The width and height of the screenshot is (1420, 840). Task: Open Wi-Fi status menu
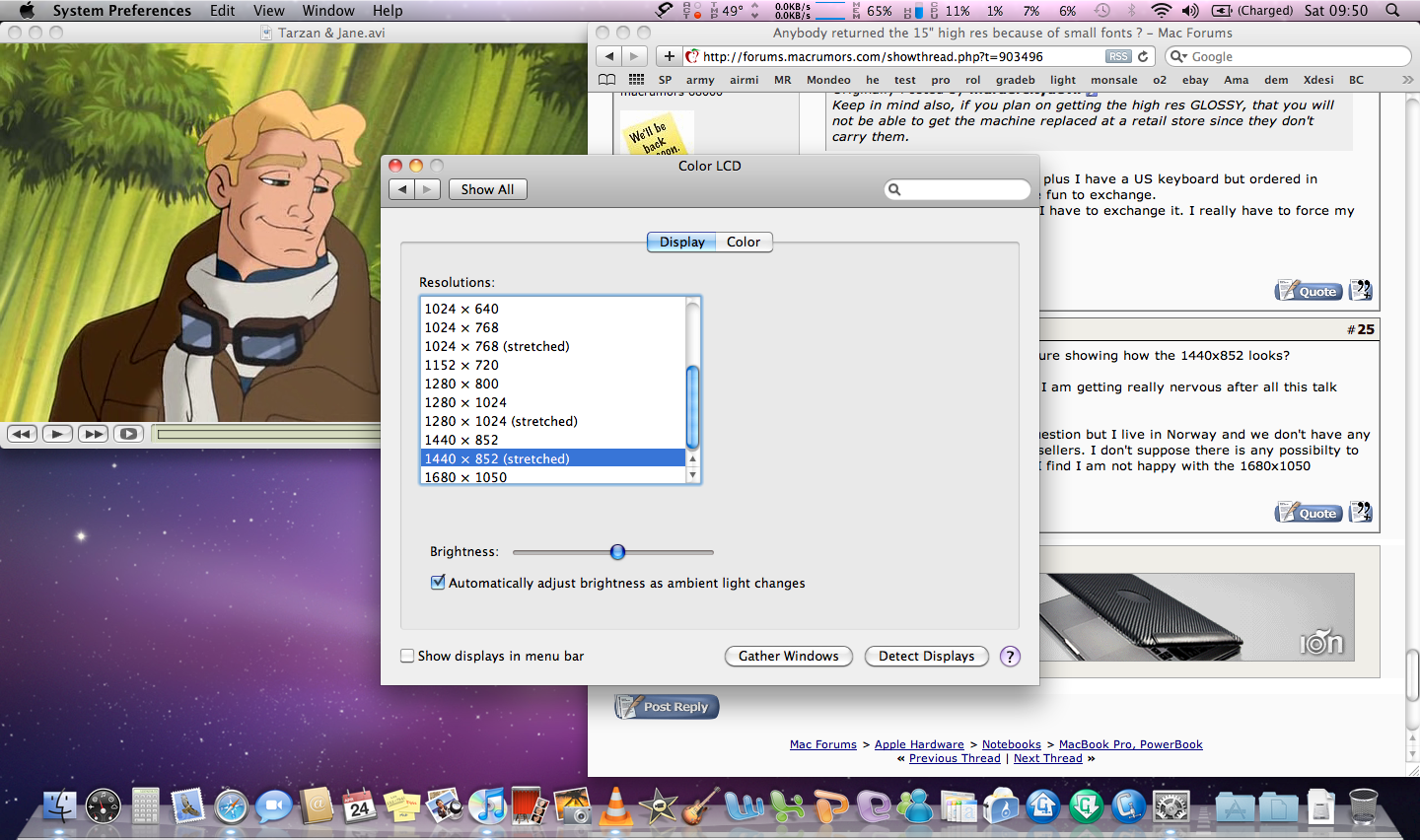click(x=1162, y=10)
